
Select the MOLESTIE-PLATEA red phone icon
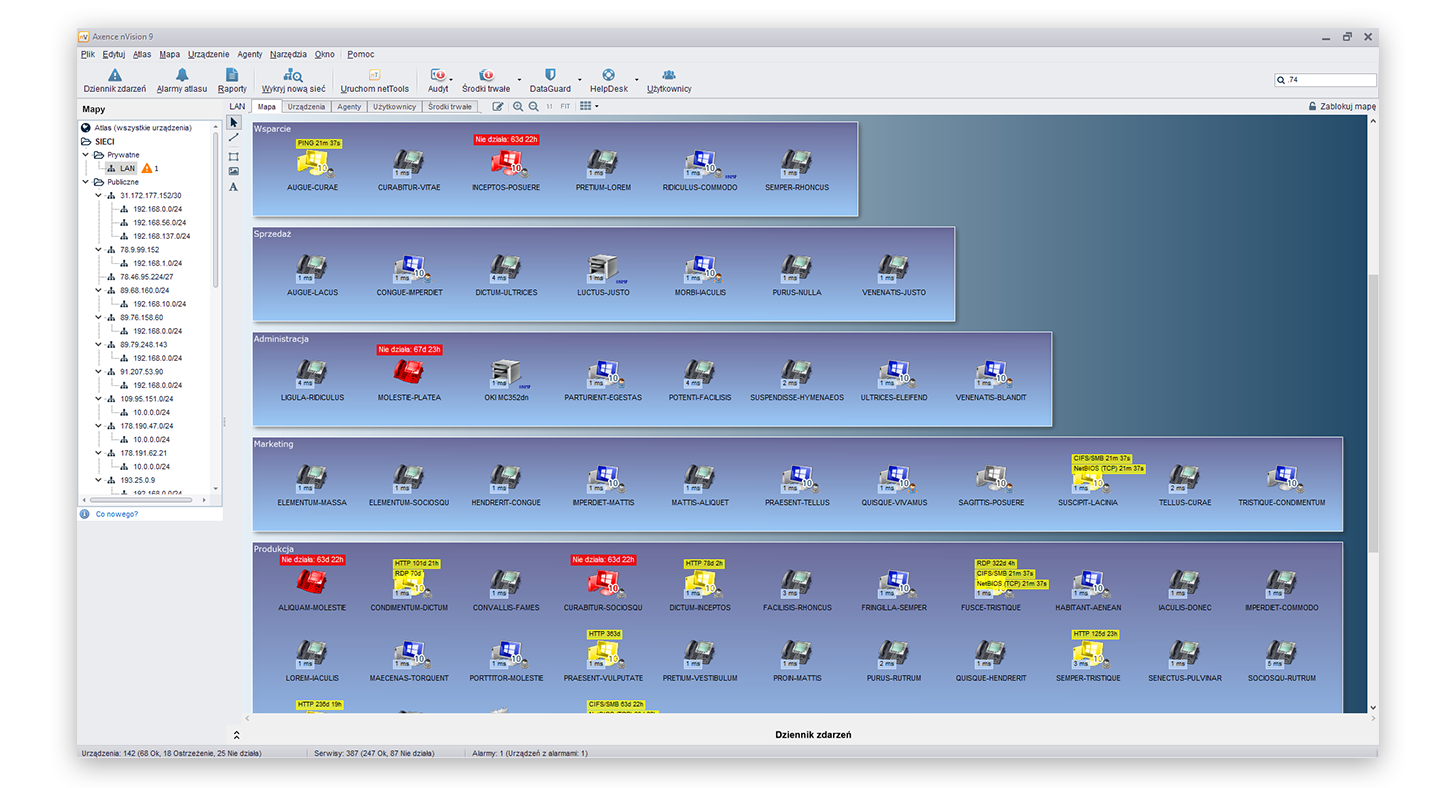[408, 373]
